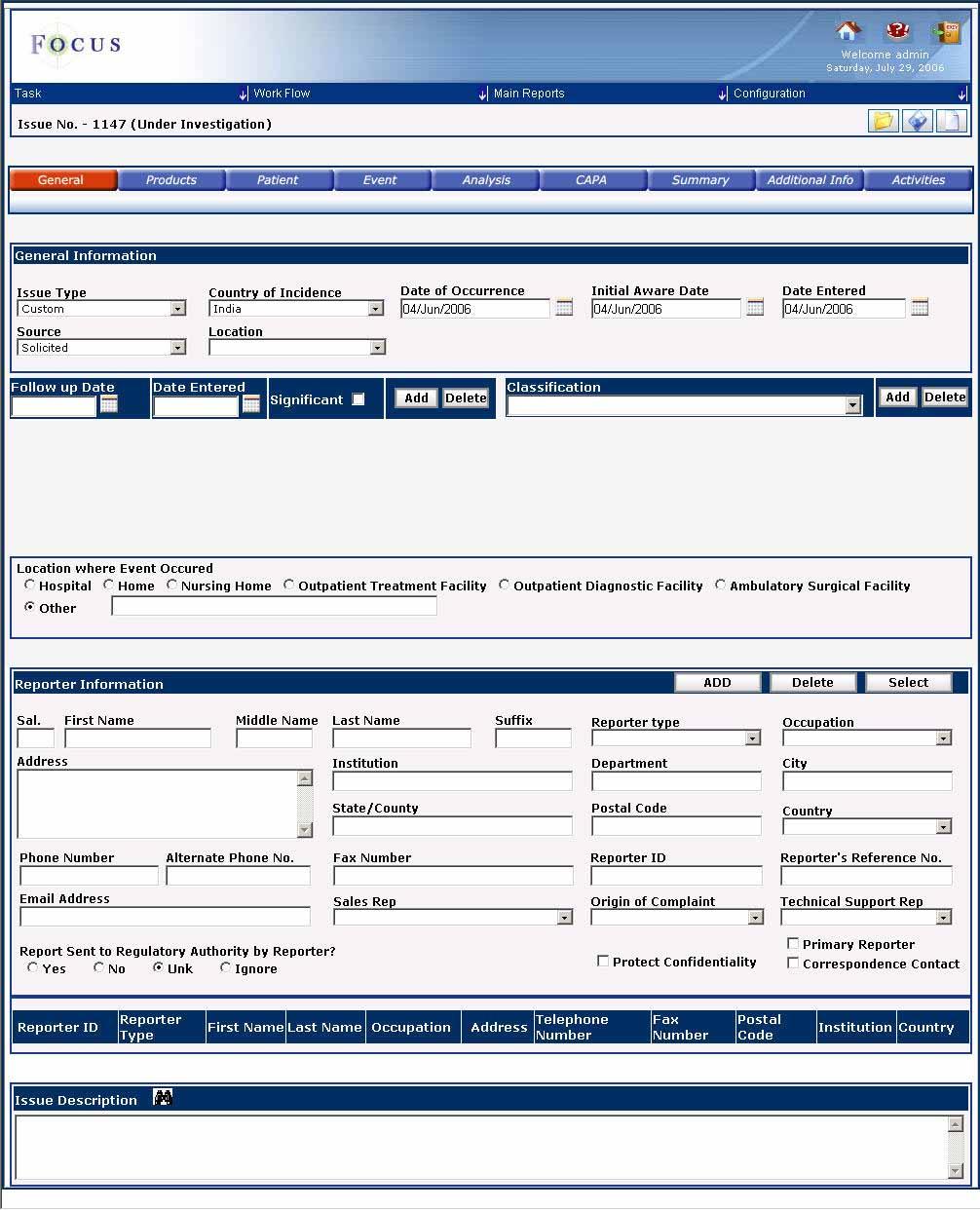
Task: Open the Activities tab
Action: click(919, 180)
